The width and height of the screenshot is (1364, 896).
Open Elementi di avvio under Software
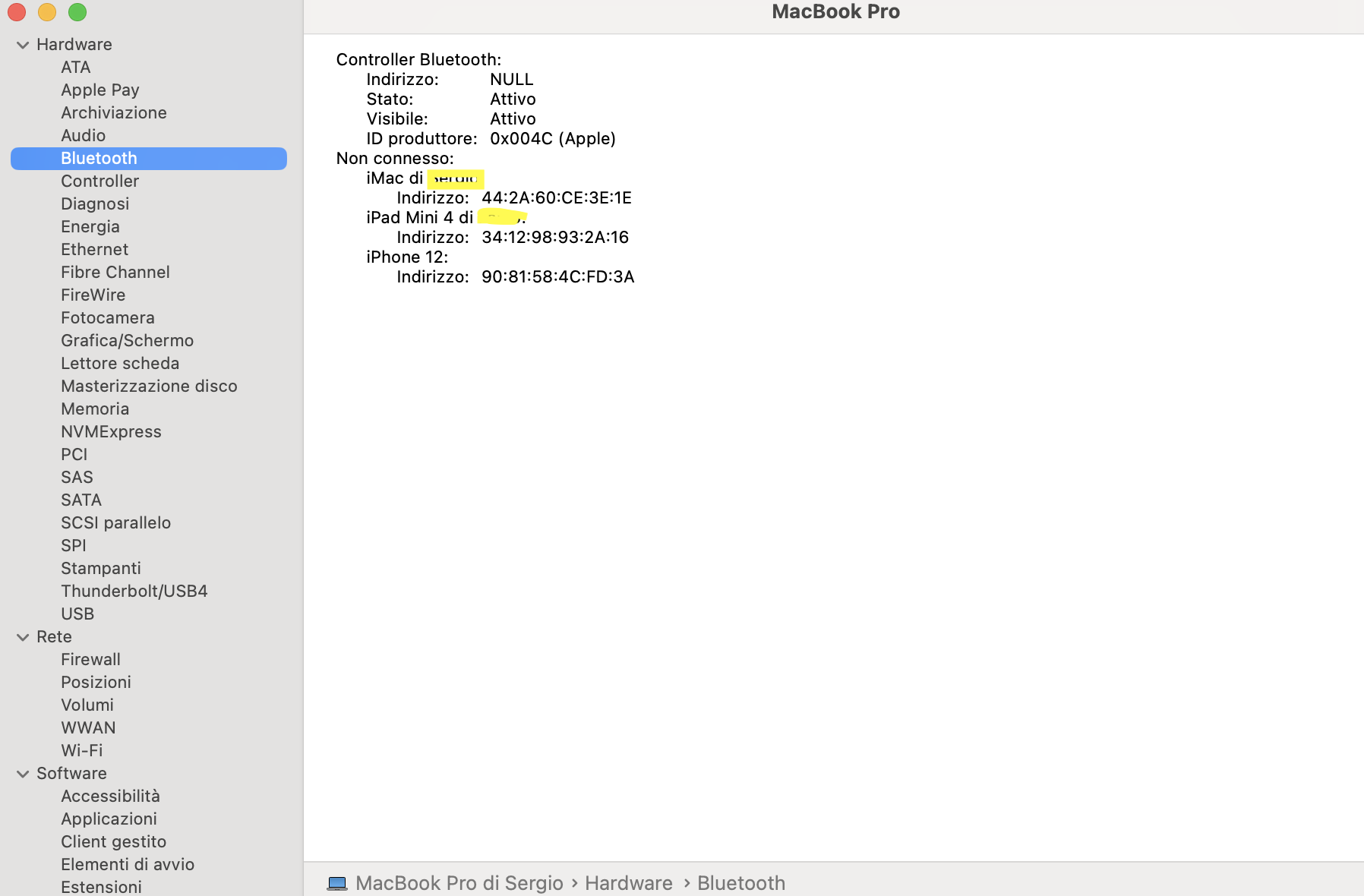pos(128,865)
